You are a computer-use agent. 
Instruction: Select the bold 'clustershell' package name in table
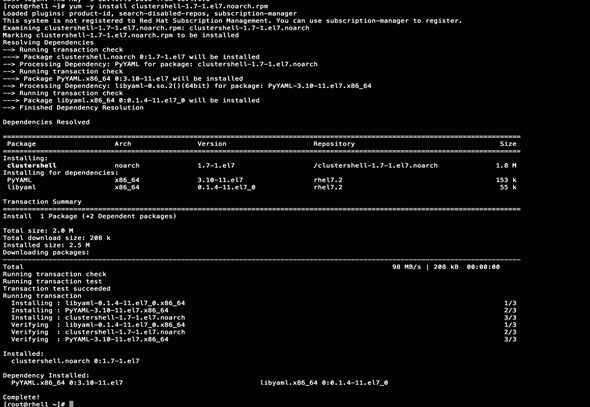(32, 166)
